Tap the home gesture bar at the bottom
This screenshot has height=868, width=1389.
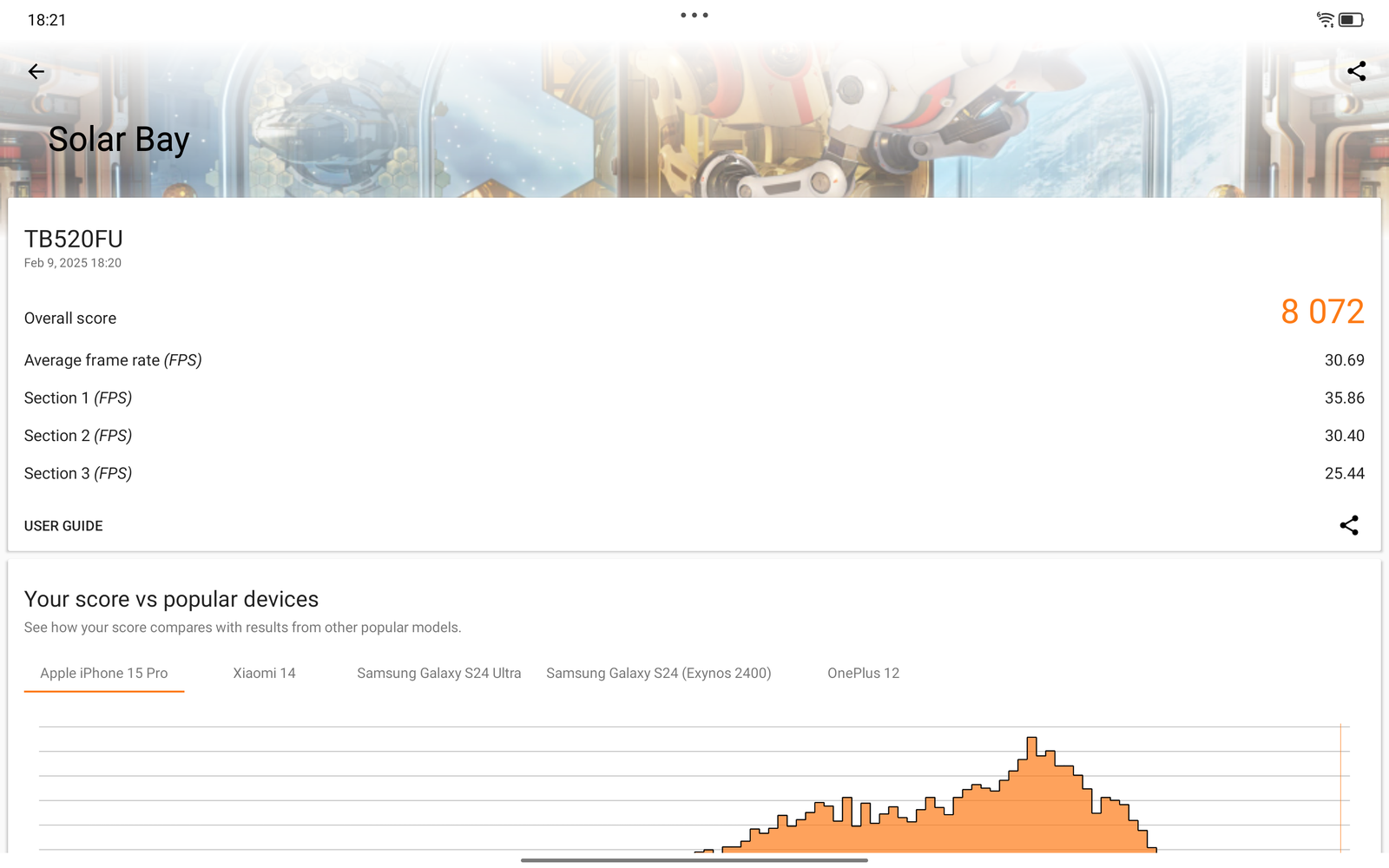click(694, 860)
